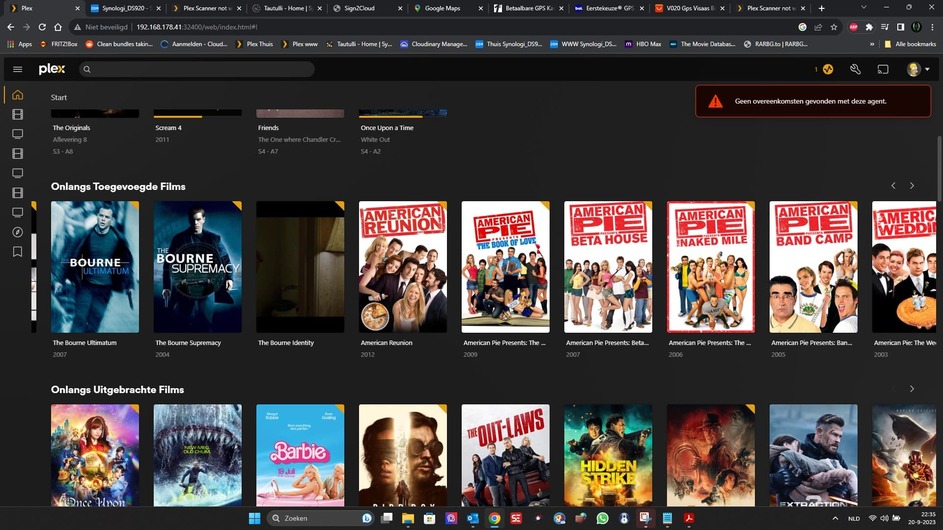Switch to Synologi_DS920 browser tab
The height and width of the screenshot is (530, 943).
(x=125, y=8)
